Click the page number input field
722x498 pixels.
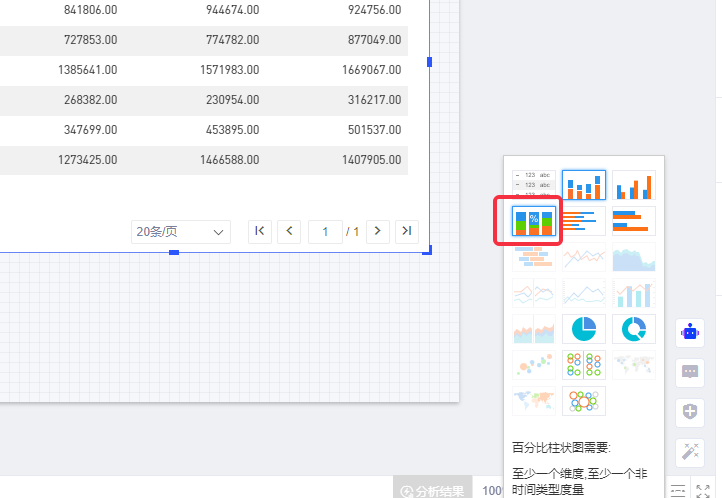pyautogui.click(x=325, y=231)
